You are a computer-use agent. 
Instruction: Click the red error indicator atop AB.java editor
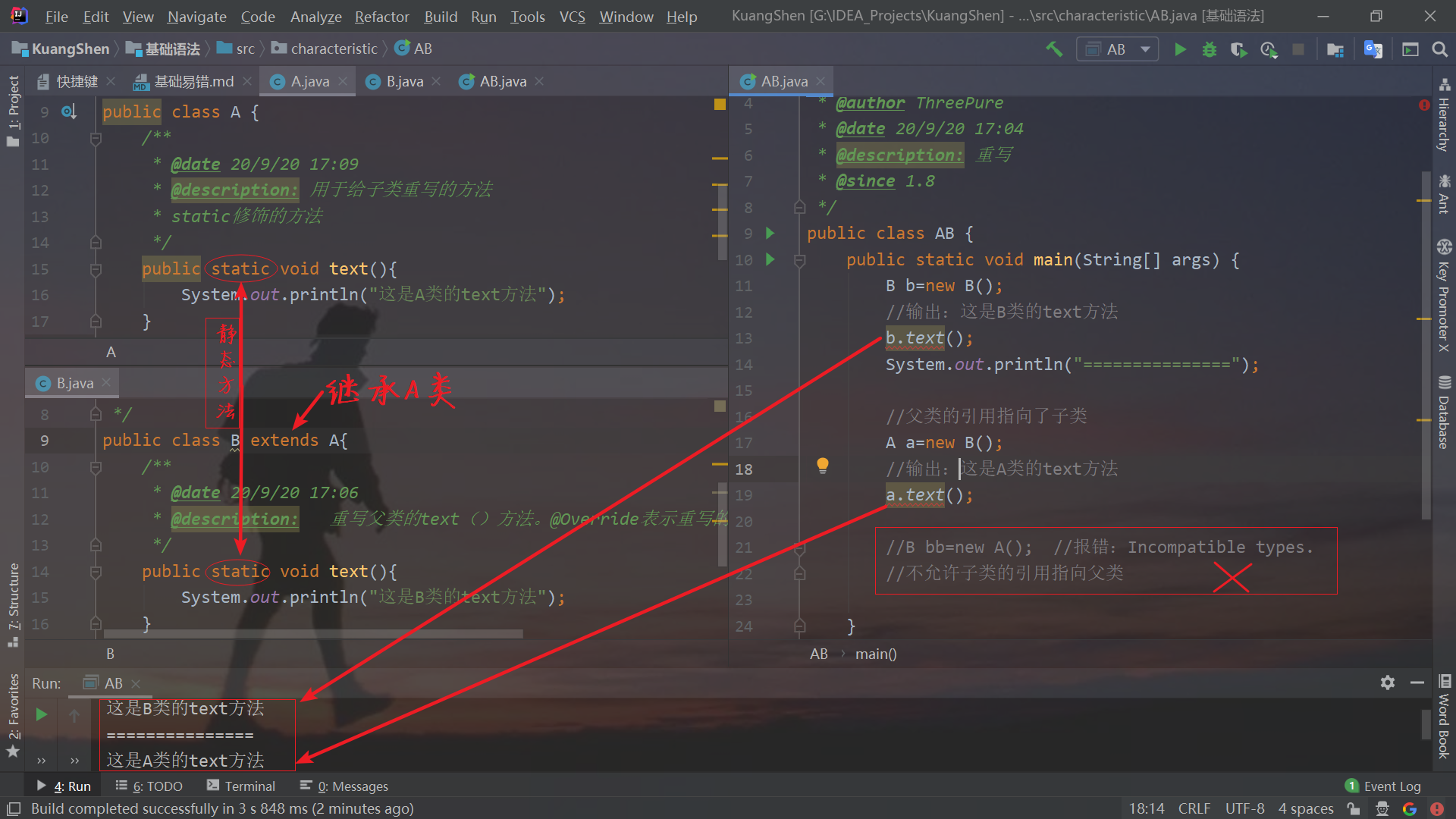coord(1424,105)
